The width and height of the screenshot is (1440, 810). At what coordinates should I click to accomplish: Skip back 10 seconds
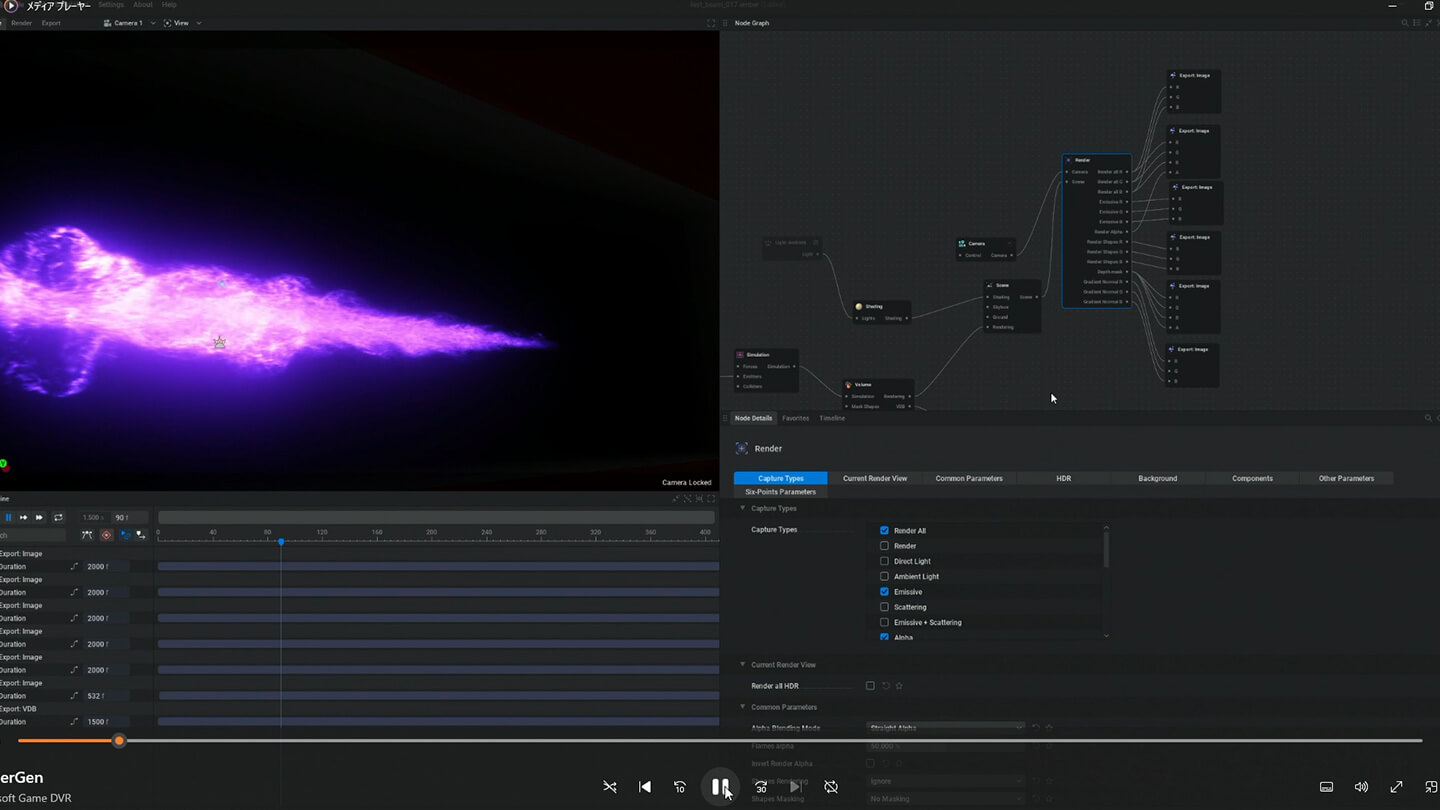point(680,787)
